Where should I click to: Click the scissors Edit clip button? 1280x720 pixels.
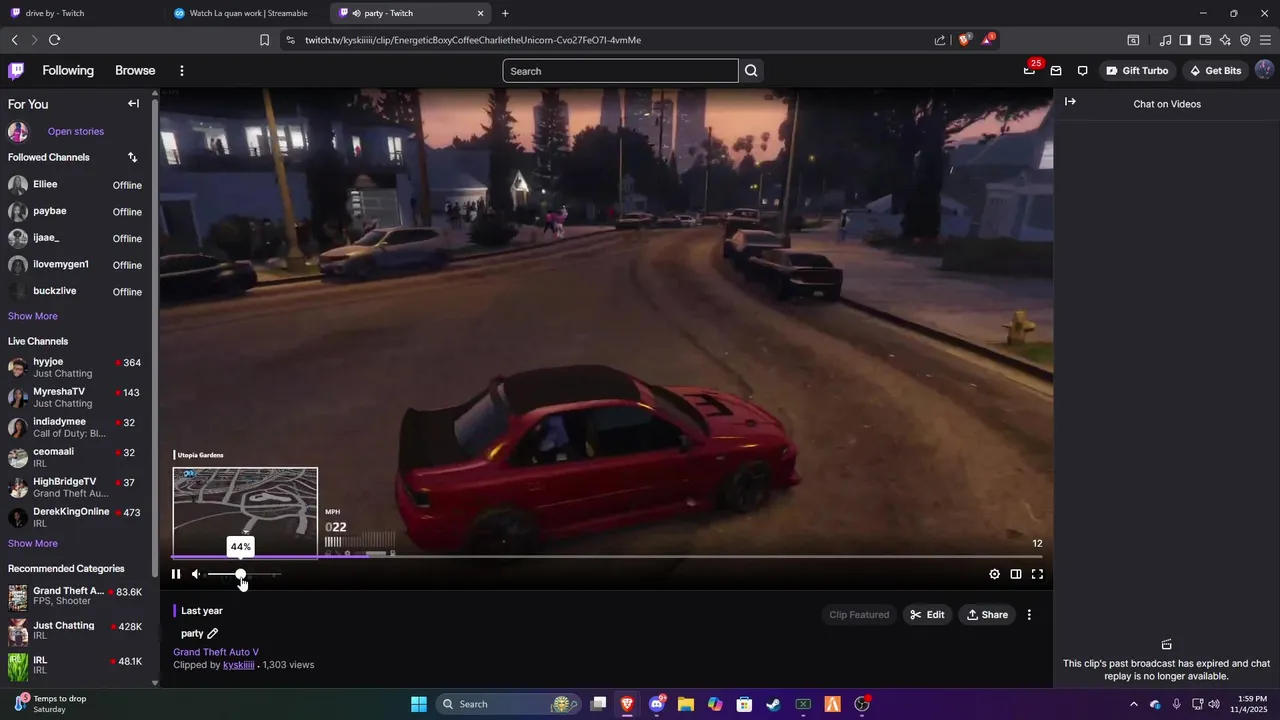[927, 615]
